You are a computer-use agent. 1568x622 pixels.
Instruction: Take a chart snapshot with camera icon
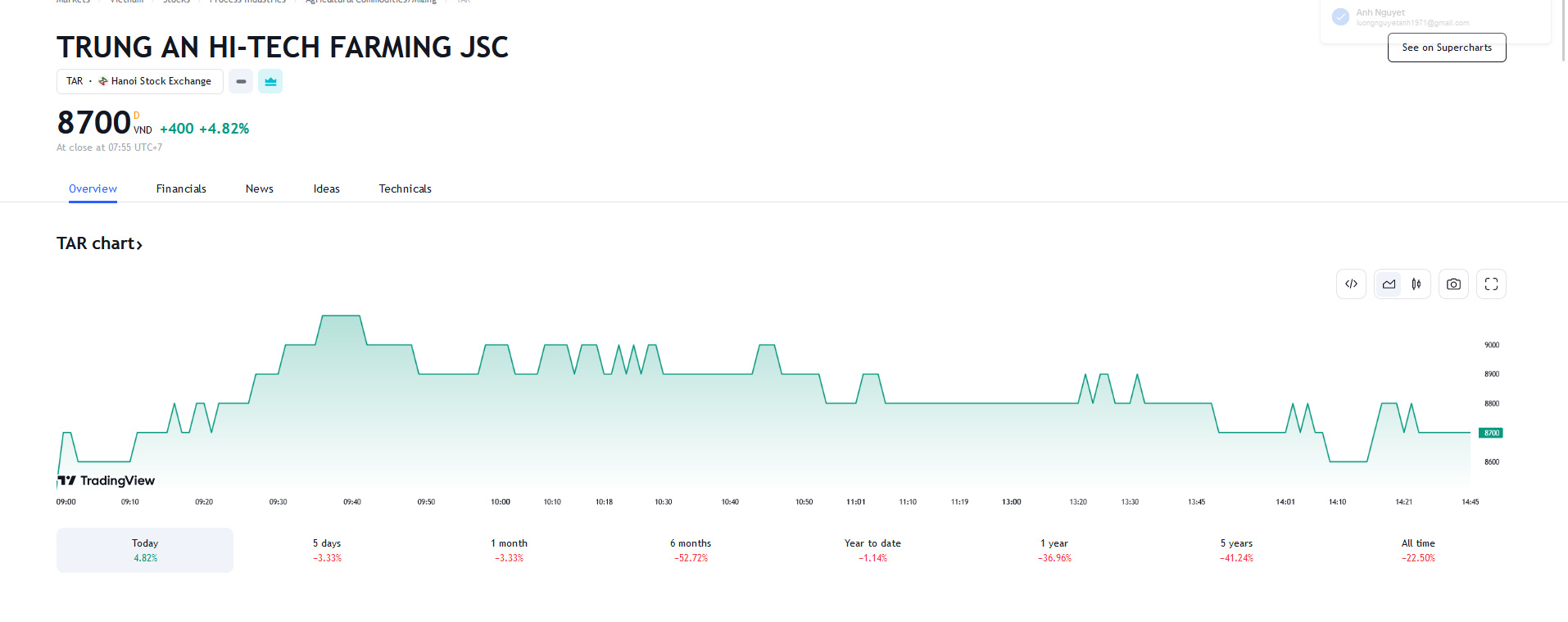click(x=1453, y=284)
